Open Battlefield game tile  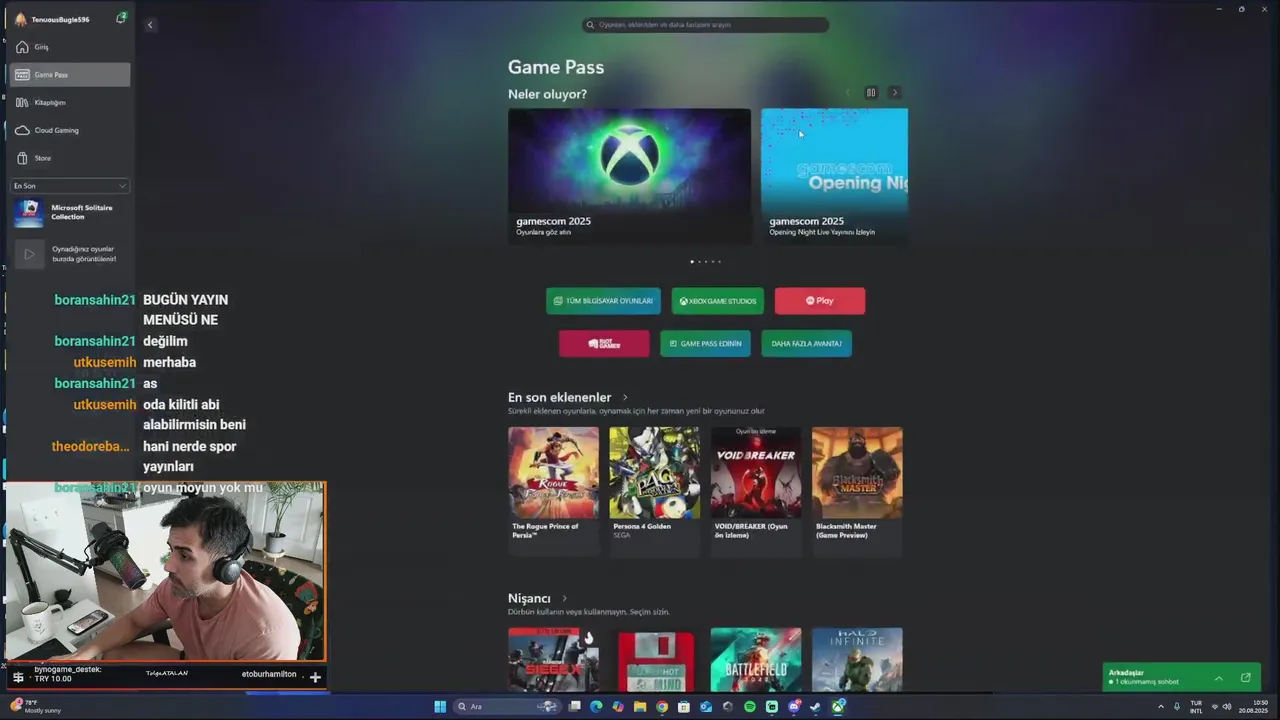pyautogui.click(x=756, y=660)
